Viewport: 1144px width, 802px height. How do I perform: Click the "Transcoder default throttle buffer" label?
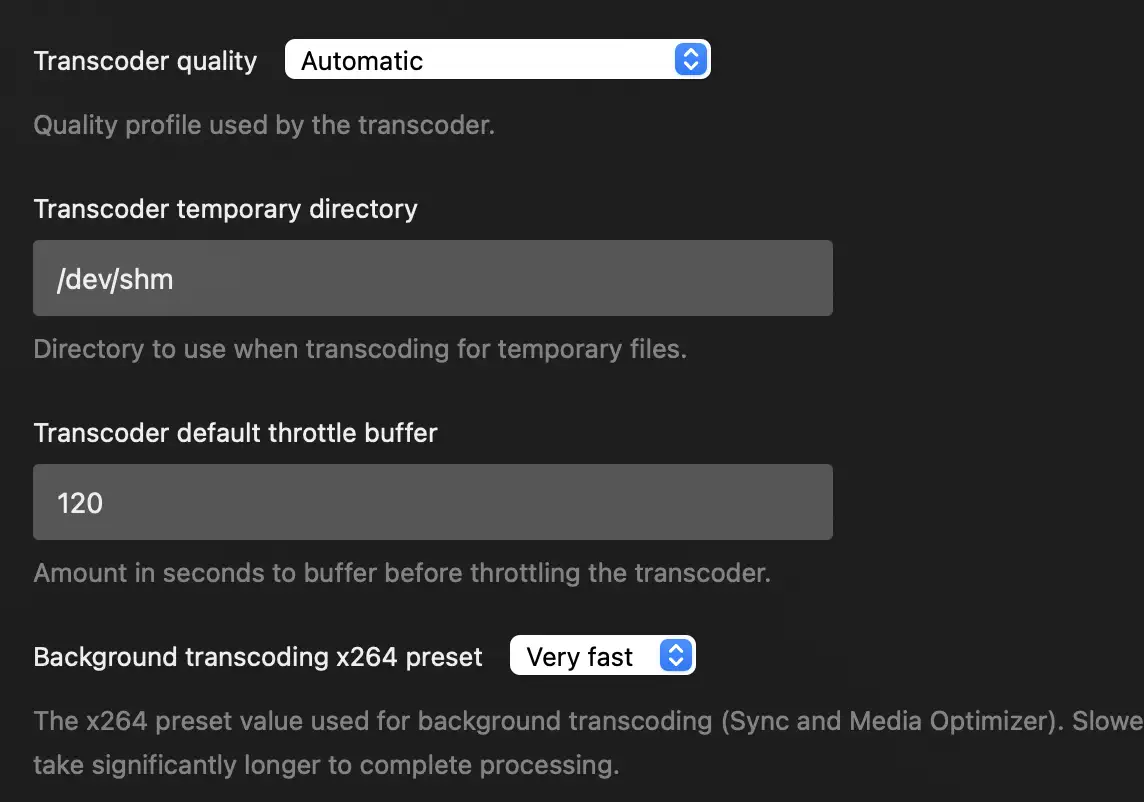[x=235, y=433]
